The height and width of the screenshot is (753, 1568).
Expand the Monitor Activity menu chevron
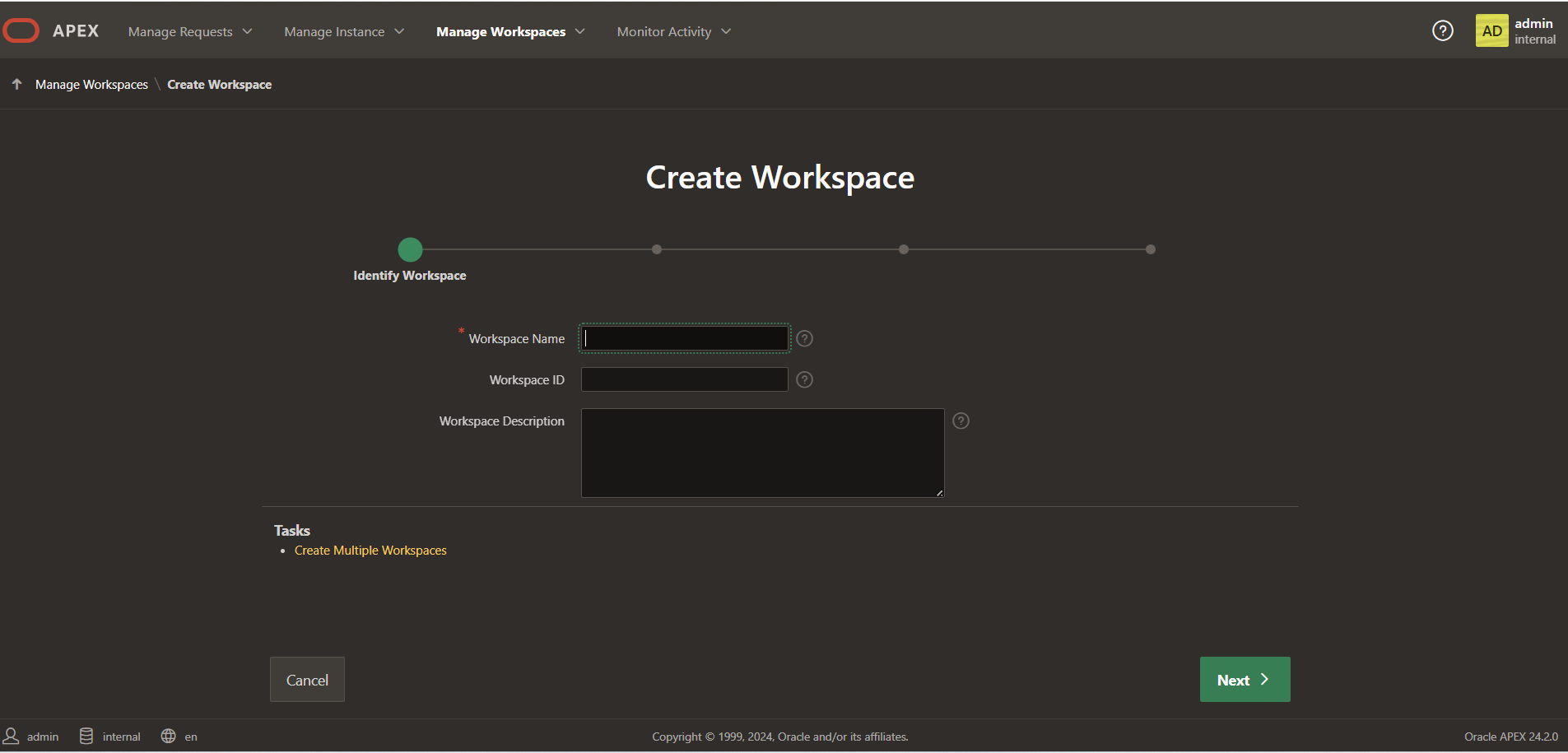point(725,31)
